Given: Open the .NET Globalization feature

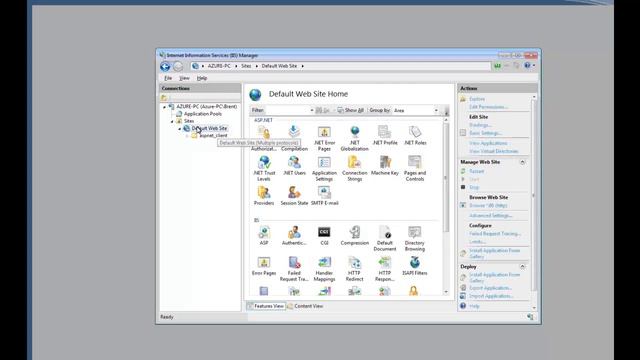Looking at the screenshot, I should [x=354, y=138].
